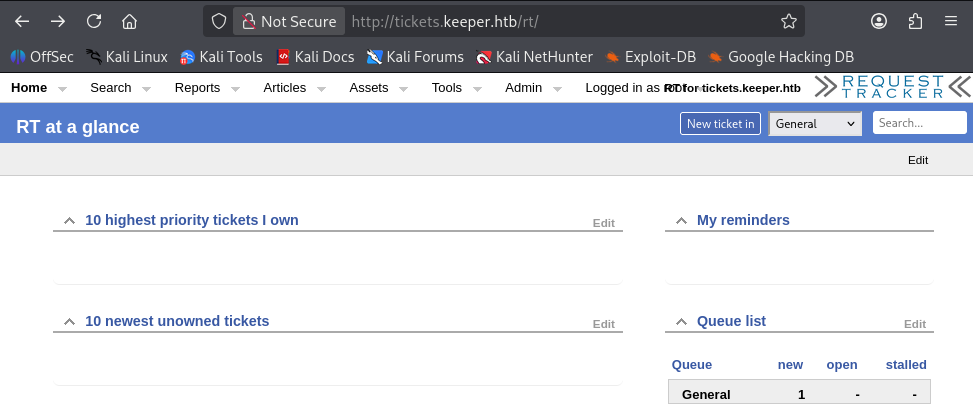The height and width of the screenshot is (414, 973).
Task: Click the RT search input field
Action: pos(919,123)
